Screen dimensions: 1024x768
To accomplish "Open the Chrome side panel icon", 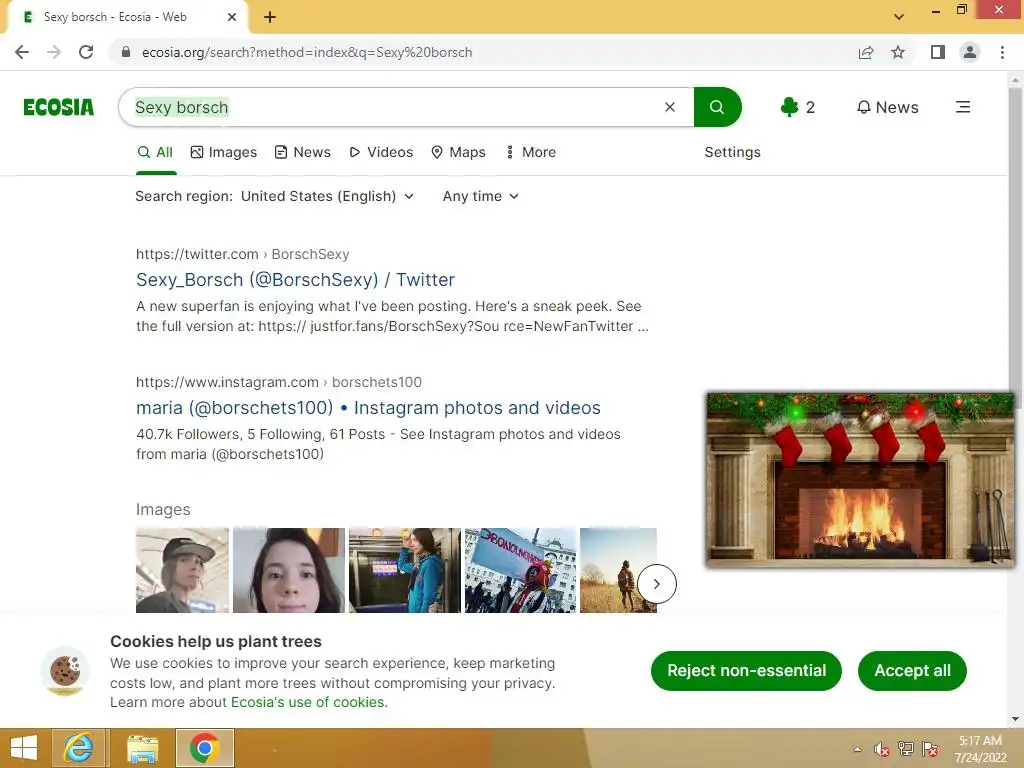I will point(938,52).
